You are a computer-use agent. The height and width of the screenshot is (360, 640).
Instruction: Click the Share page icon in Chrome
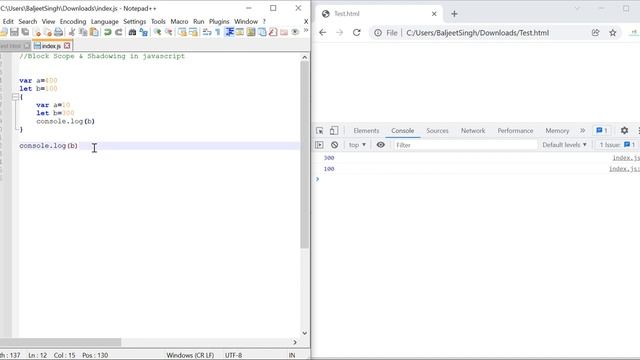point(596,33)
